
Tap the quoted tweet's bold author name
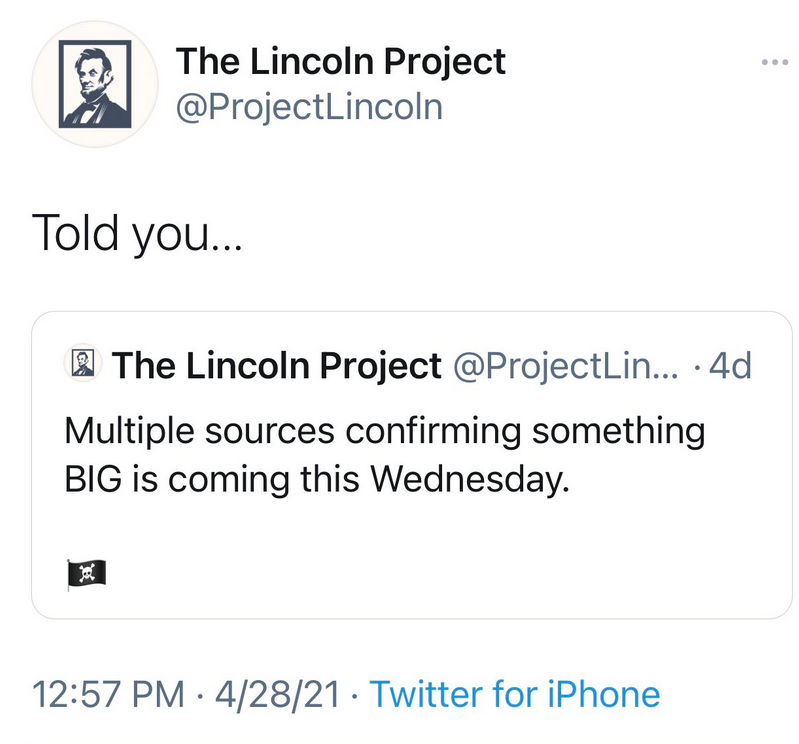(x=277, y=366)
